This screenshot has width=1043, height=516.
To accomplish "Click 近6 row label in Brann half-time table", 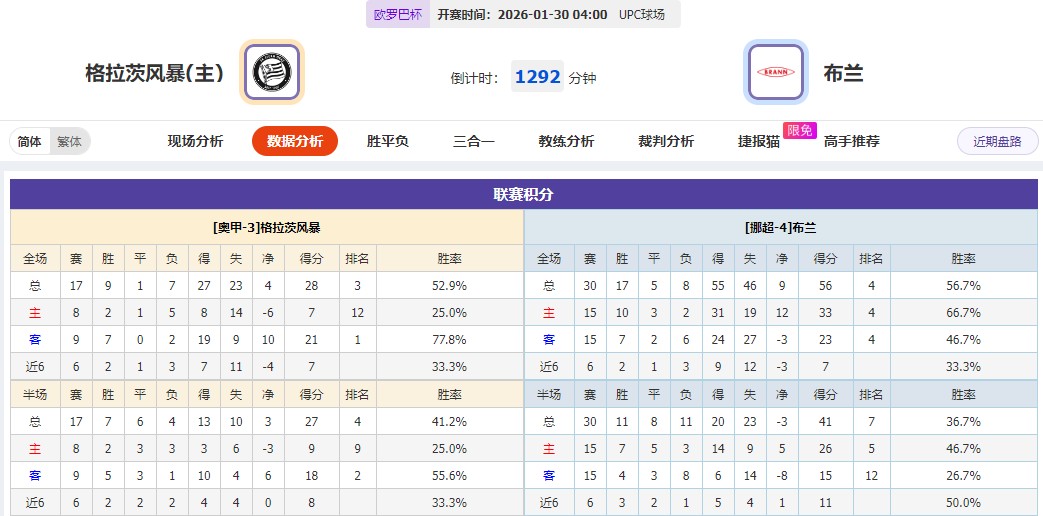I will point(549,503).
